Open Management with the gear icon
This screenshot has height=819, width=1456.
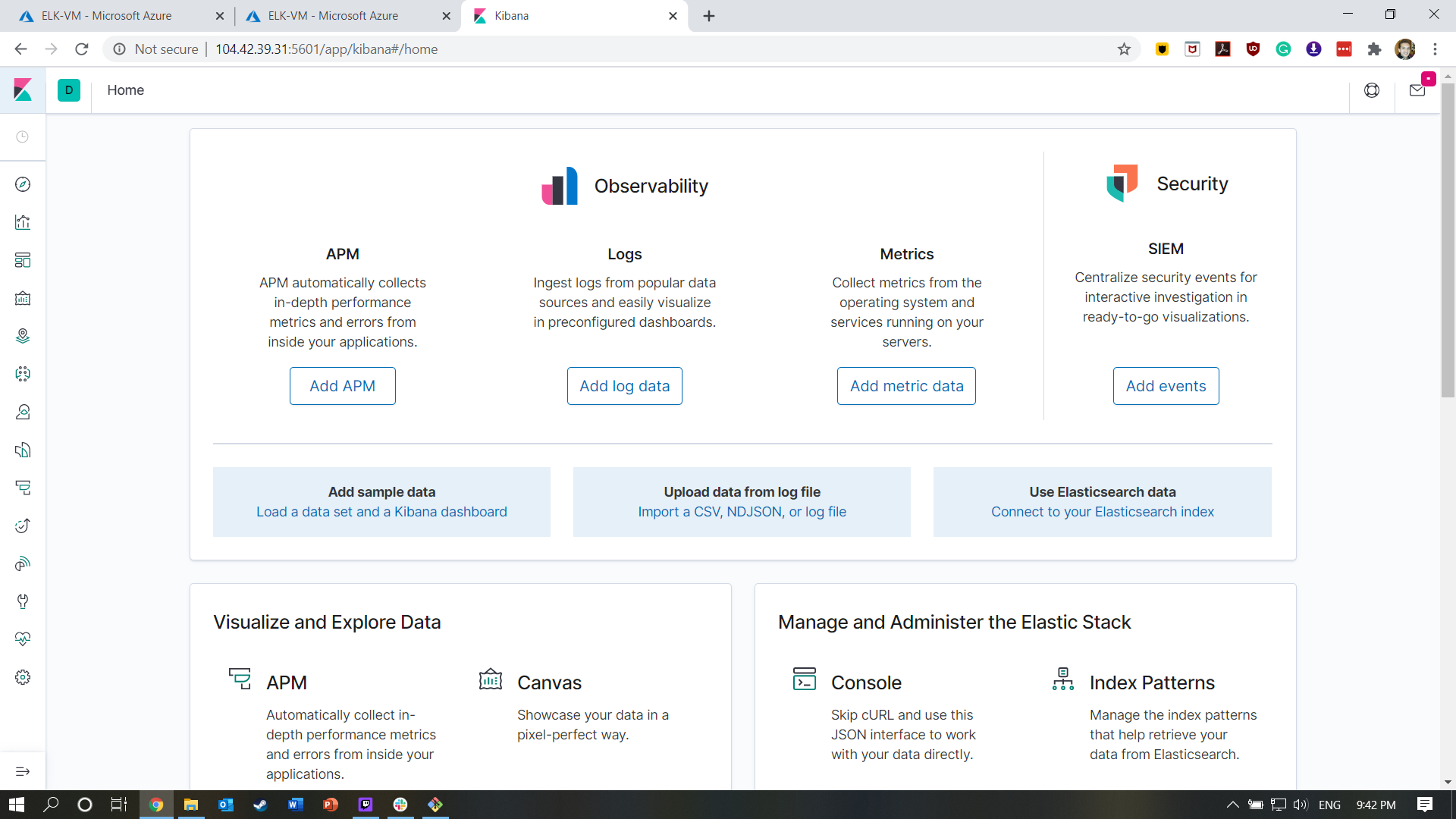click(23, 677)
